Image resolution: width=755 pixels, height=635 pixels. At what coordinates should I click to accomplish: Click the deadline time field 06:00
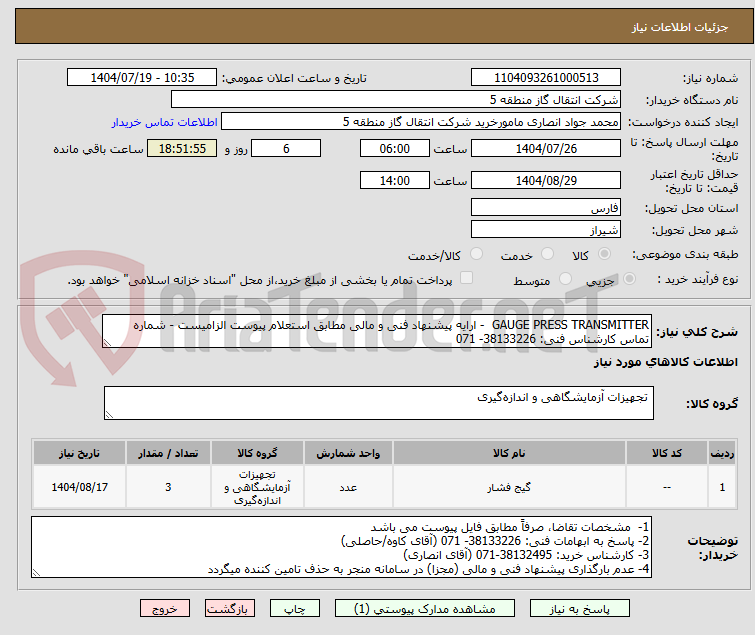click(395, 148)
